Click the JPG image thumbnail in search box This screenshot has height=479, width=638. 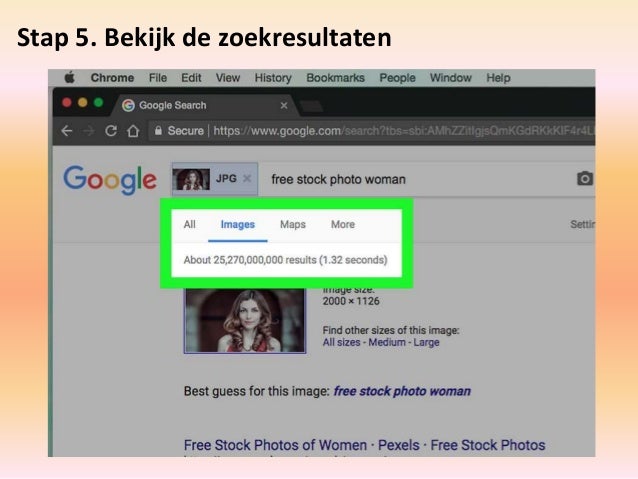click(191, 179)
